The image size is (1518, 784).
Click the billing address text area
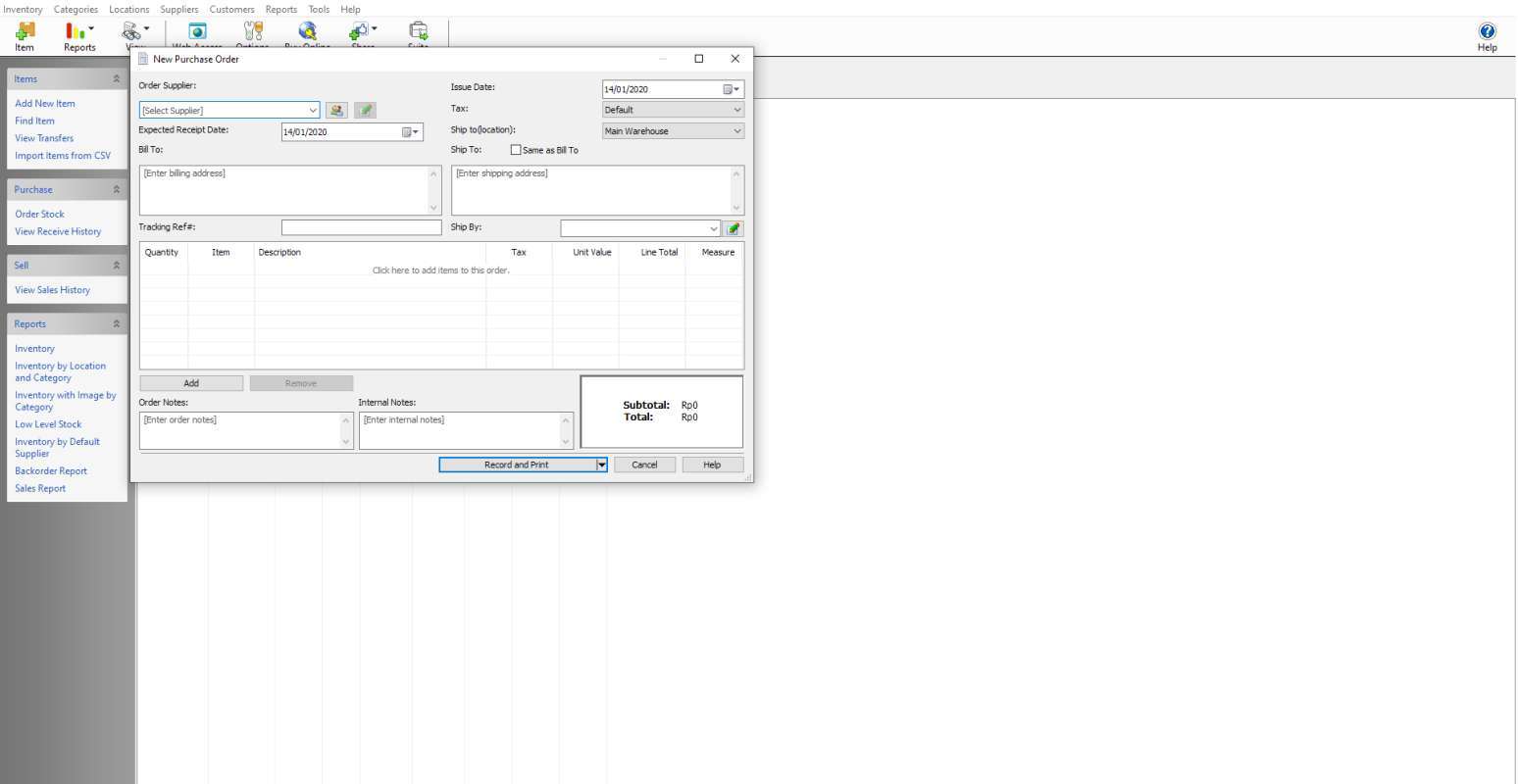pyautogui.click(x=290, y=190)
